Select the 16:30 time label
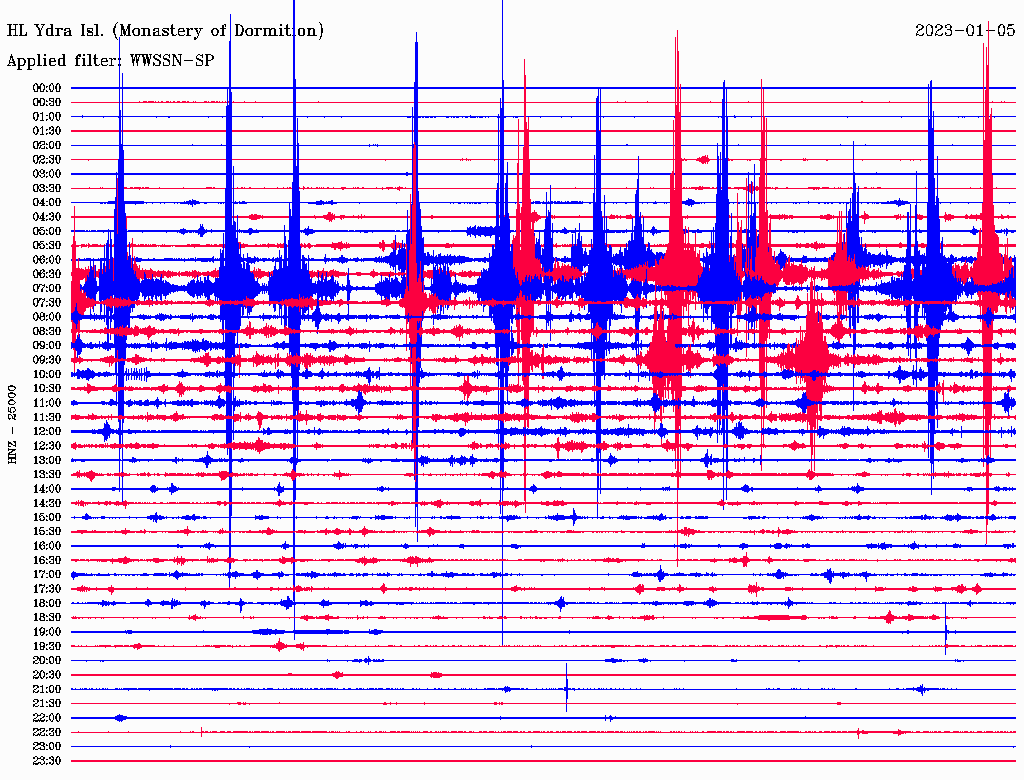The height and width of the screenshot is (780, 1024). pyautogui.click(x=47, y=561)
